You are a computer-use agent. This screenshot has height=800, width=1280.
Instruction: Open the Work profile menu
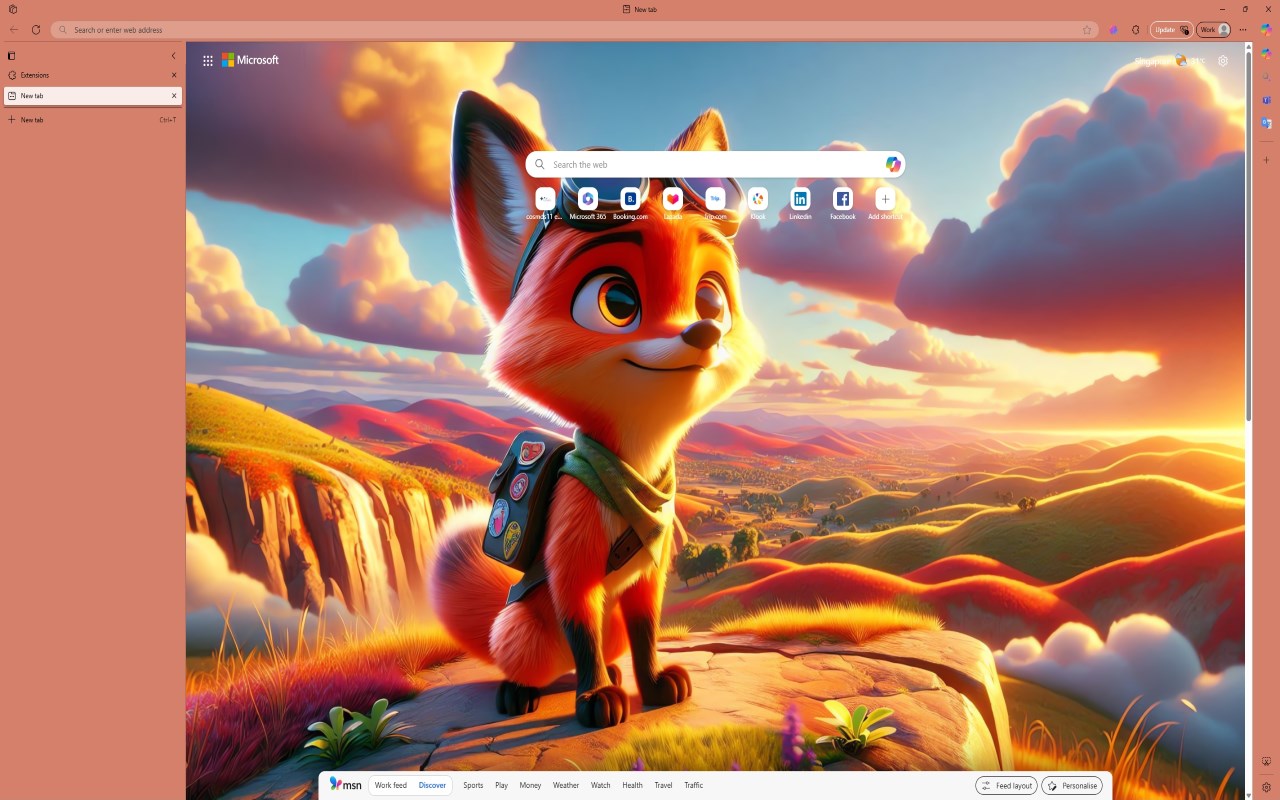point(1214,30)
